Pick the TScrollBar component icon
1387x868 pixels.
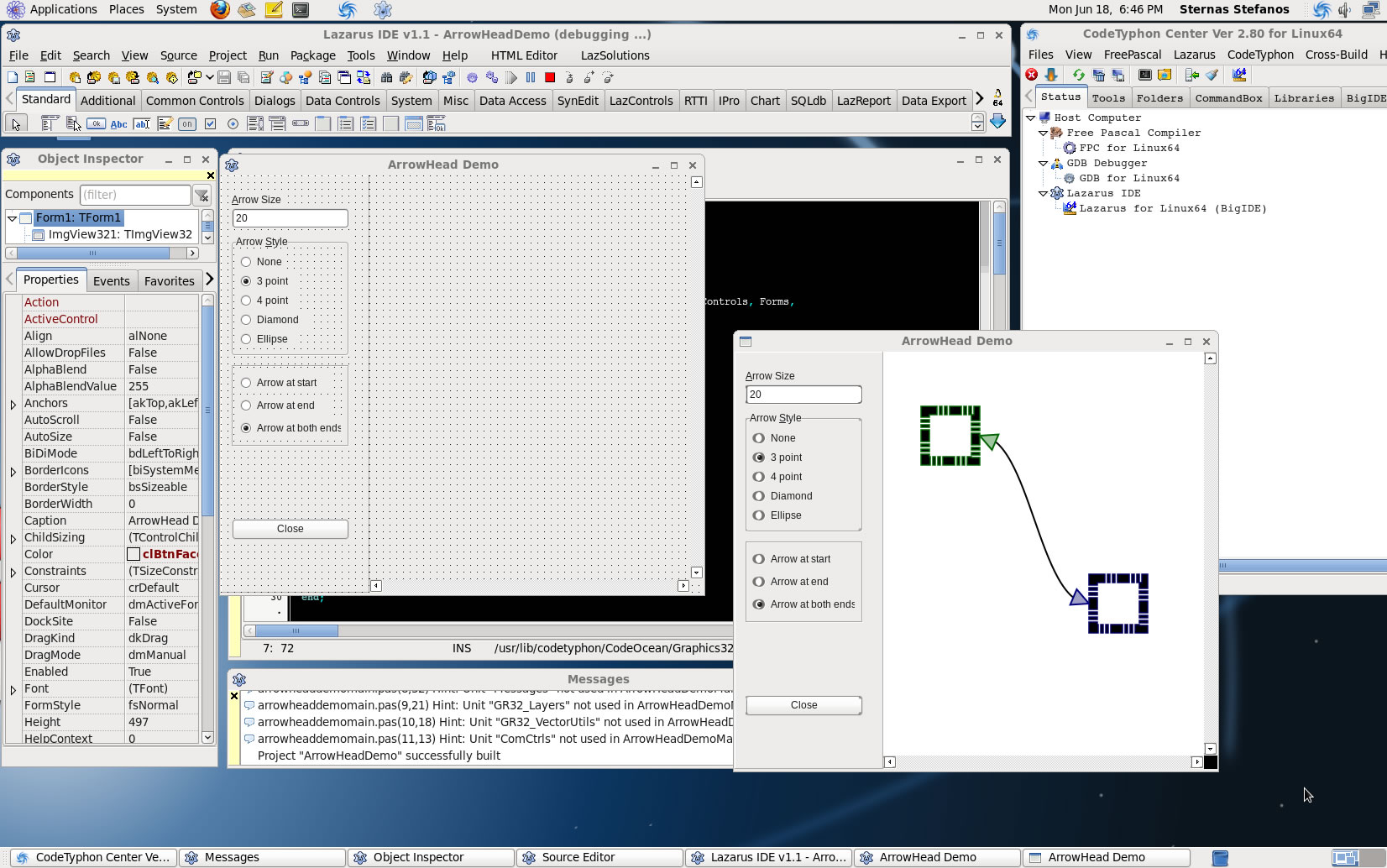[x=301, y=124]
